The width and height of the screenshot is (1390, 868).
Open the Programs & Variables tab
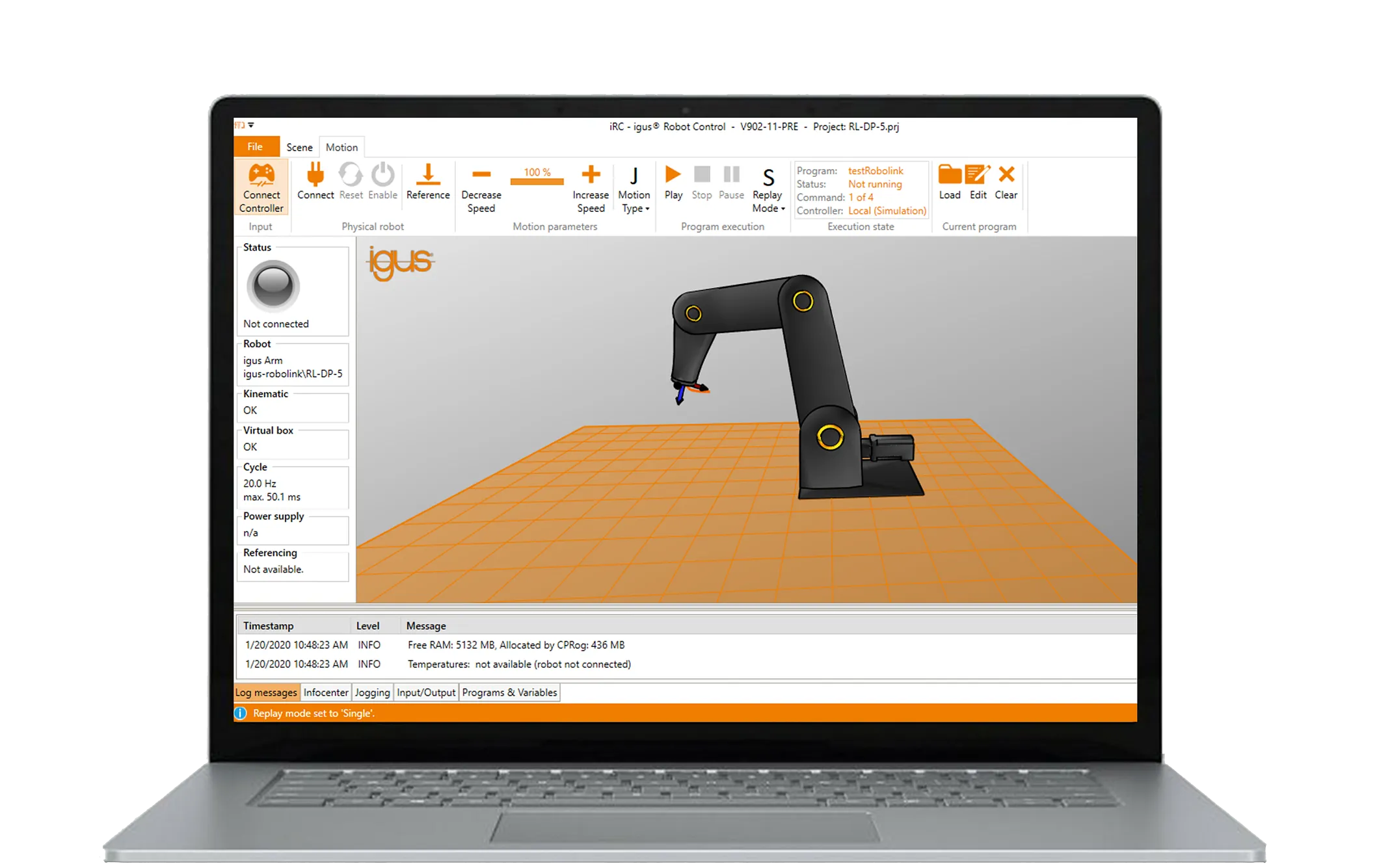509,692
